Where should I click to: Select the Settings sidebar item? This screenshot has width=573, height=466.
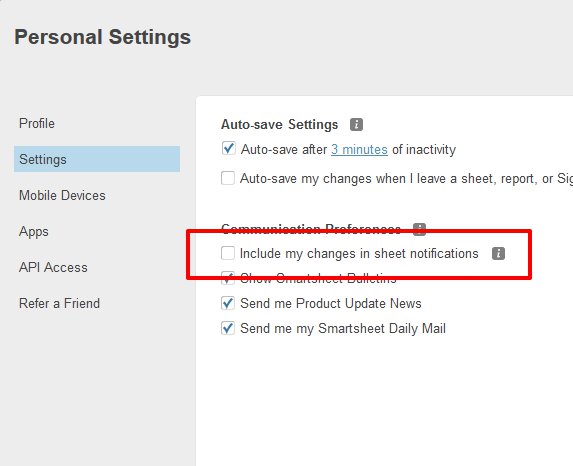coord(97,159)
